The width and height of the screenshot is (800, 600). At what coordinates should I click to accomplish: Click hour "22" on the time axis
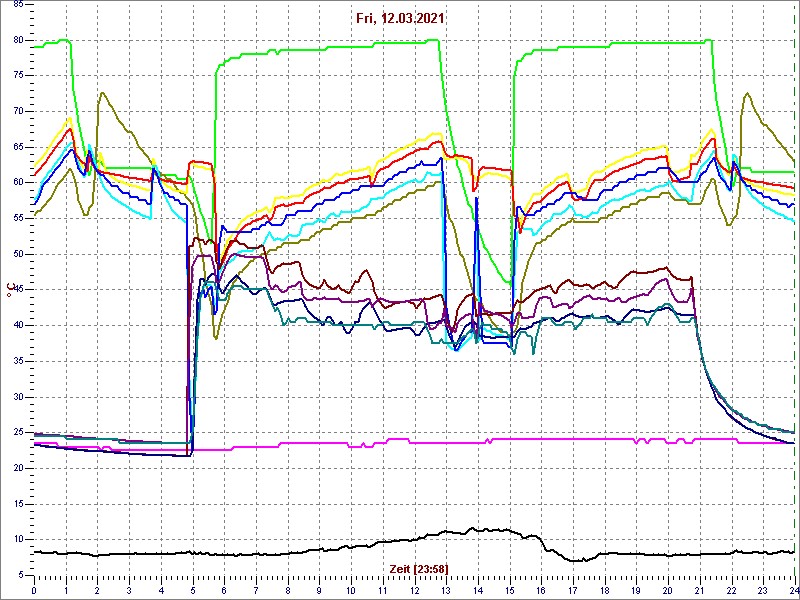731,590
